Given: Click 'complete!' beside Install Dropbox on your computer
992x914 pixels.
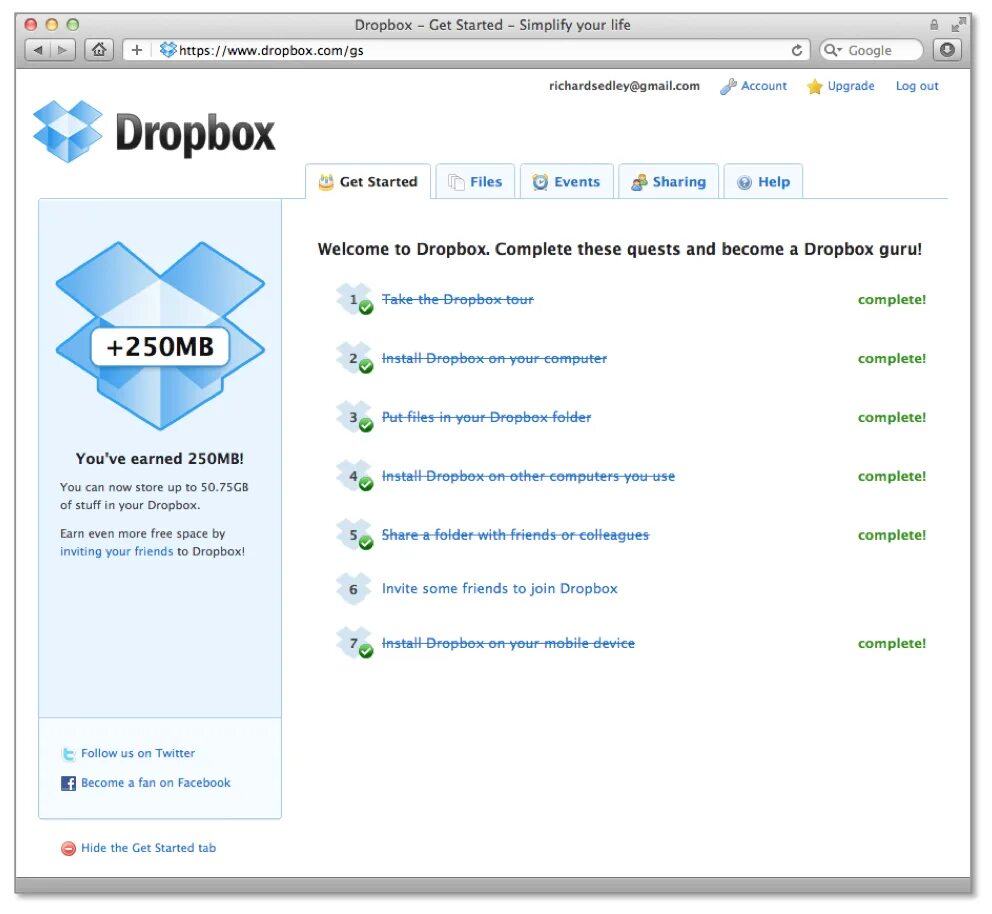Looking at the screenshot, I should click(x=892, y=358).
